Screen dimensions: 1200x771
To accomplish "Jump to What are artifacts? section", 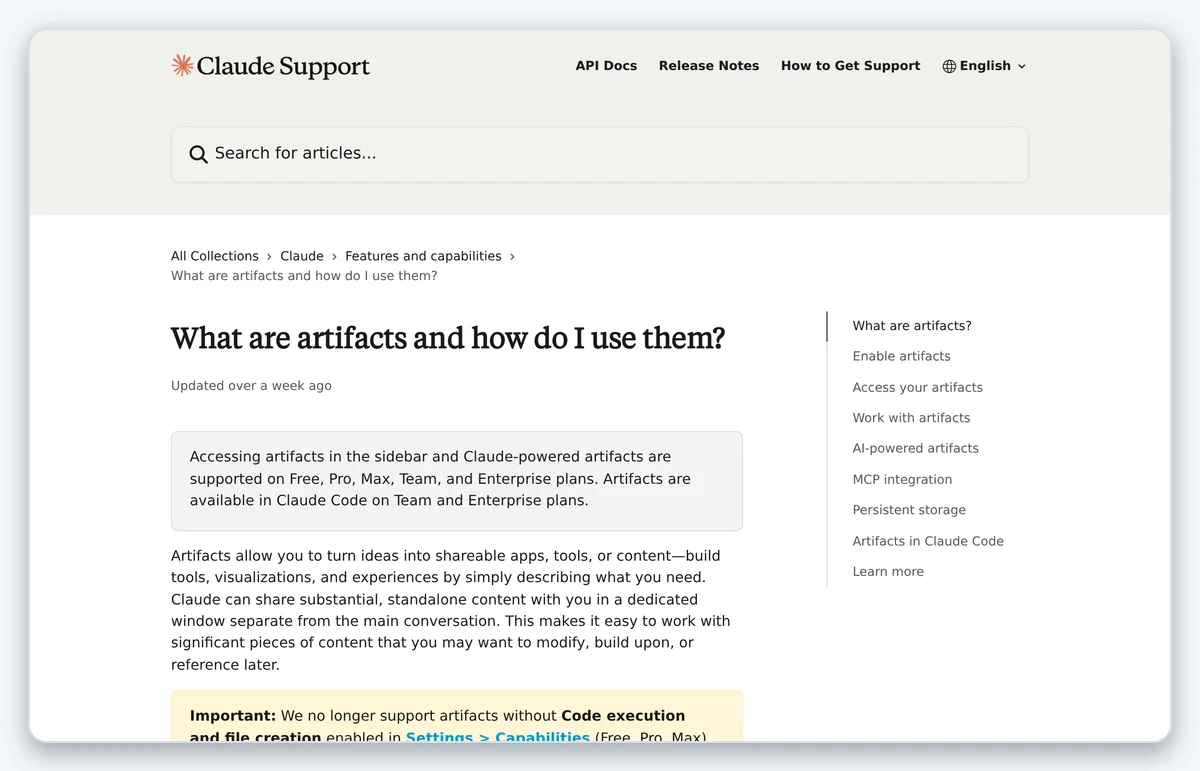I will pos(912,326).
